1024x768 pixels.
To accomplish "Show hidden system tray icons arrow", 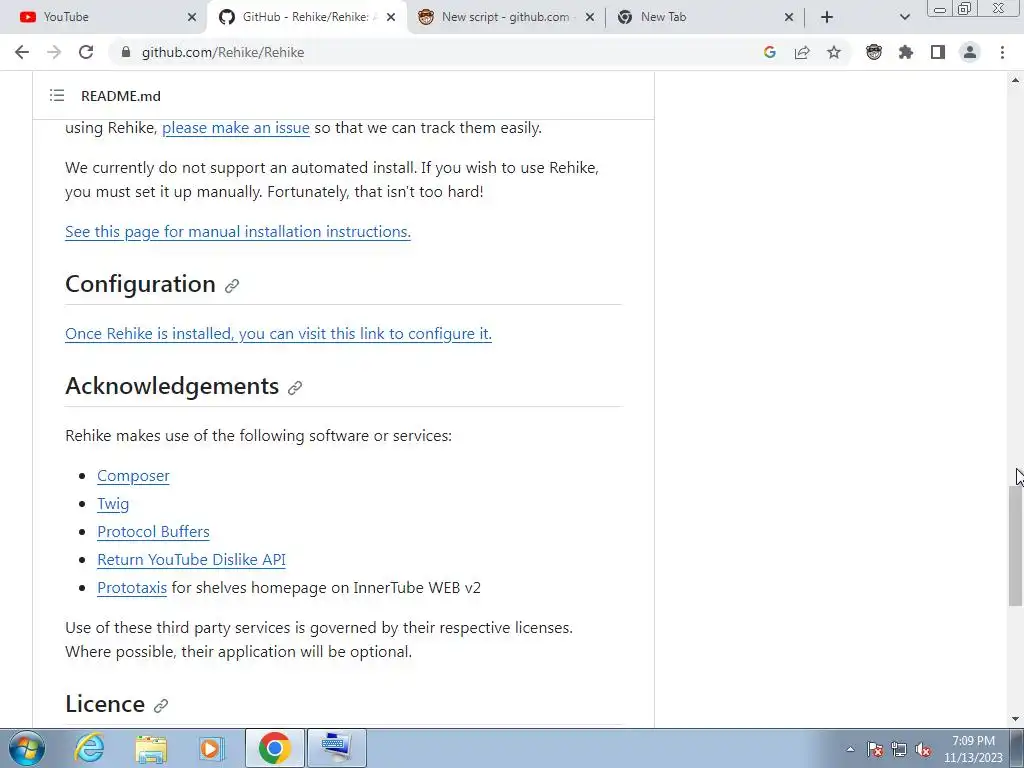I will tap(850, 749).
